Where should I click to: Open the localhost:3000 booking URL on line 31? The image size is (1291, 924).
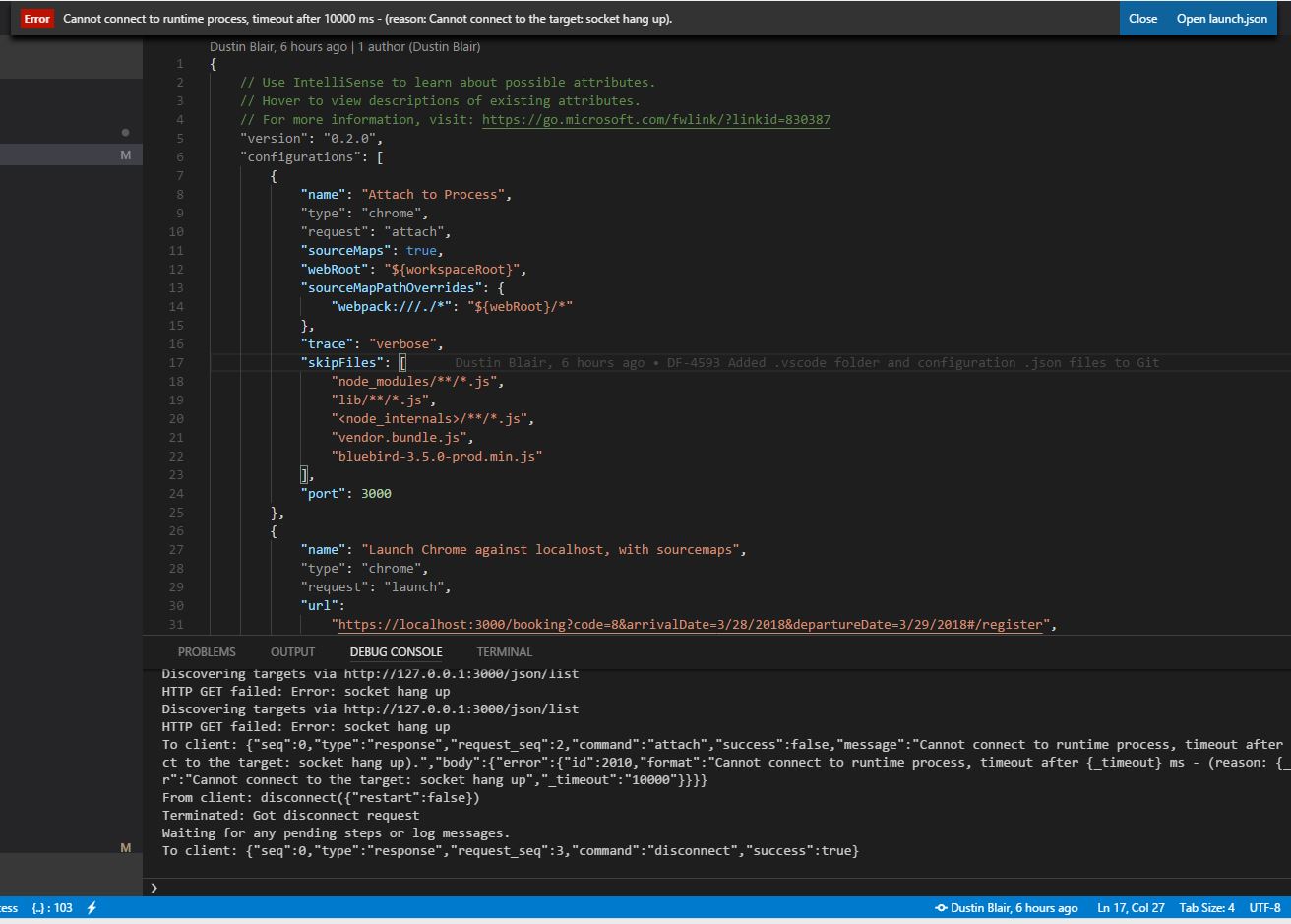[689, 624]
